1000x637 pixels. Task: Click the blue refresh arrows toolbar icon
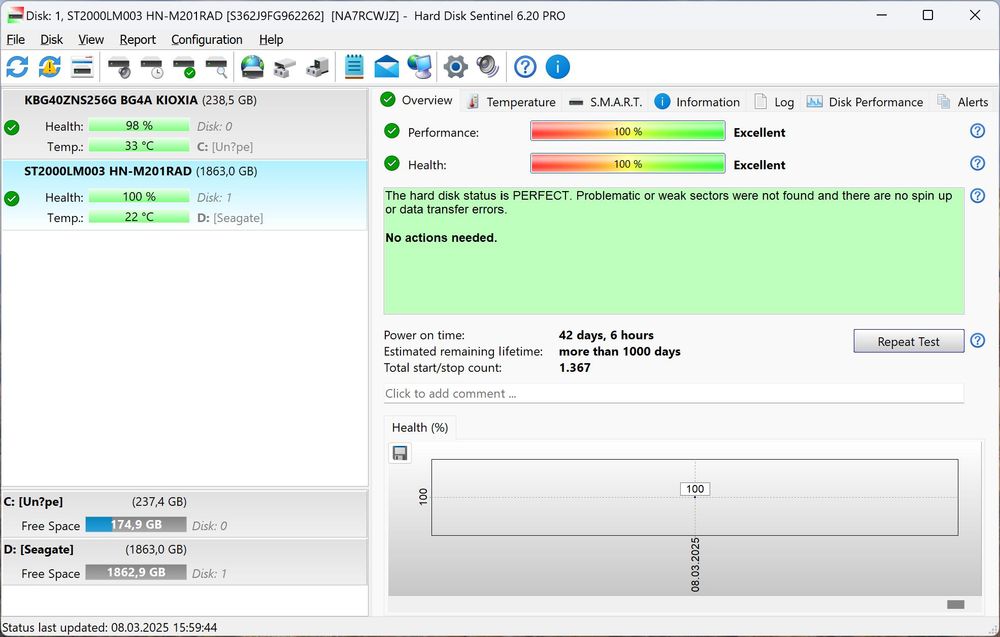click(x=17, y=67)
